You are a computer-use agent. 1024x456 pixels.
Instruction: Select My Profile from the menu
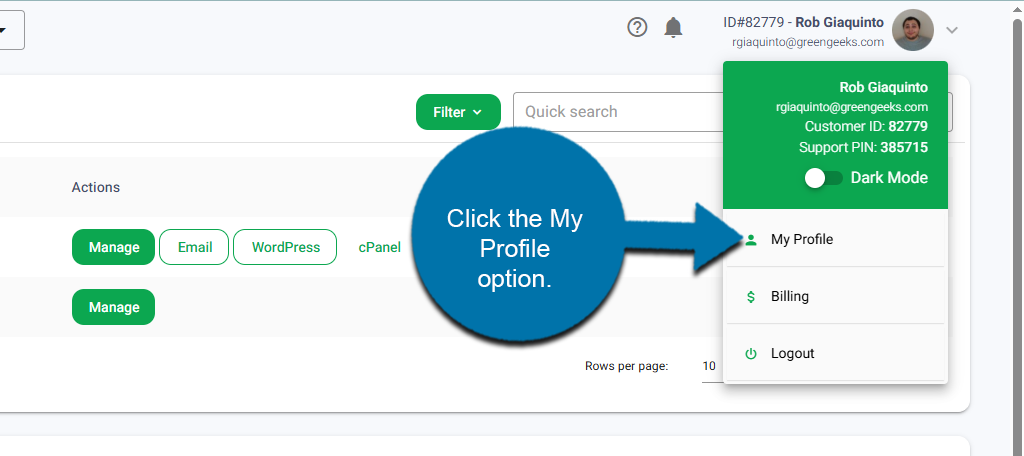[x=801, y=240]
